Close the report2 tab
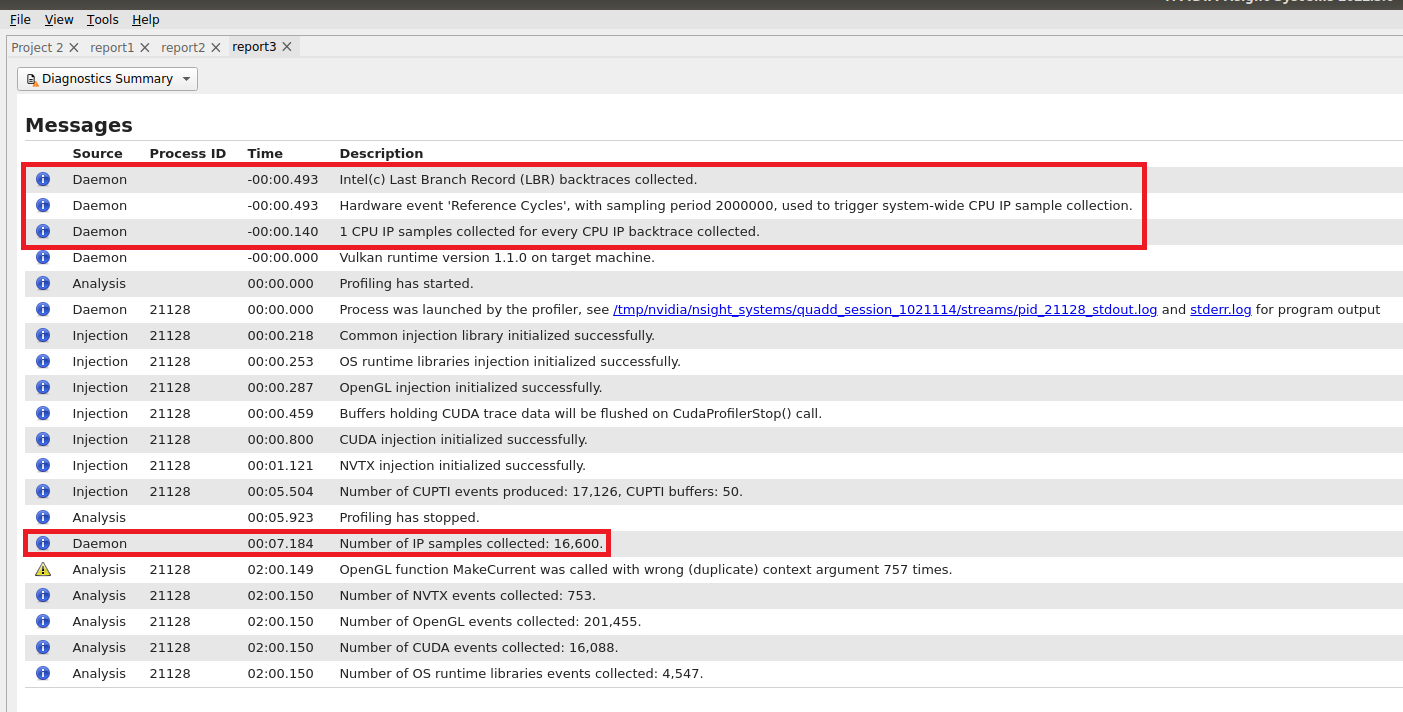1403x712 pixels. (x=216, y=46)
